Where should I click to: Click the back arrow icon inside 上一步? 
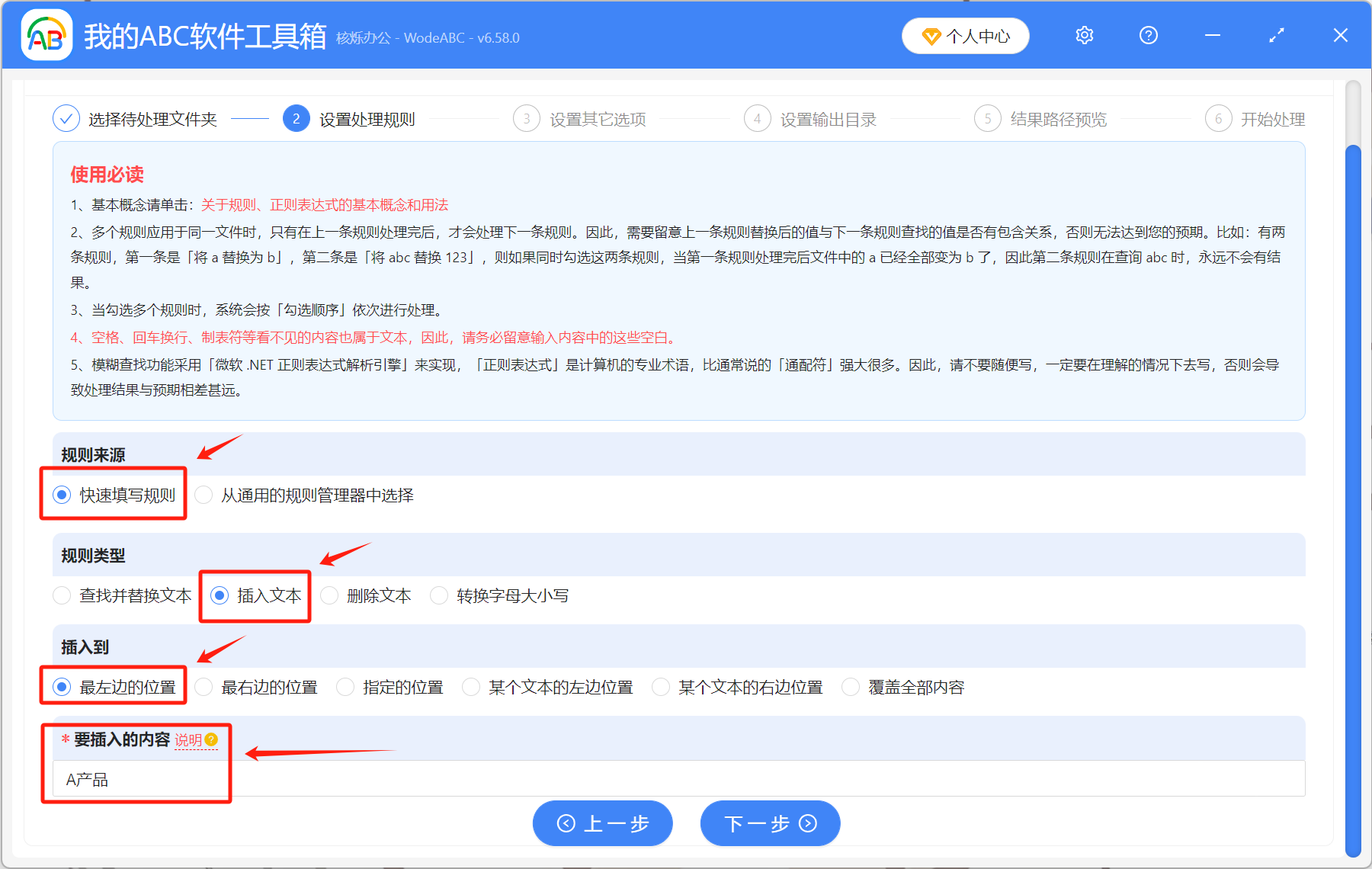tap(566, 823)
